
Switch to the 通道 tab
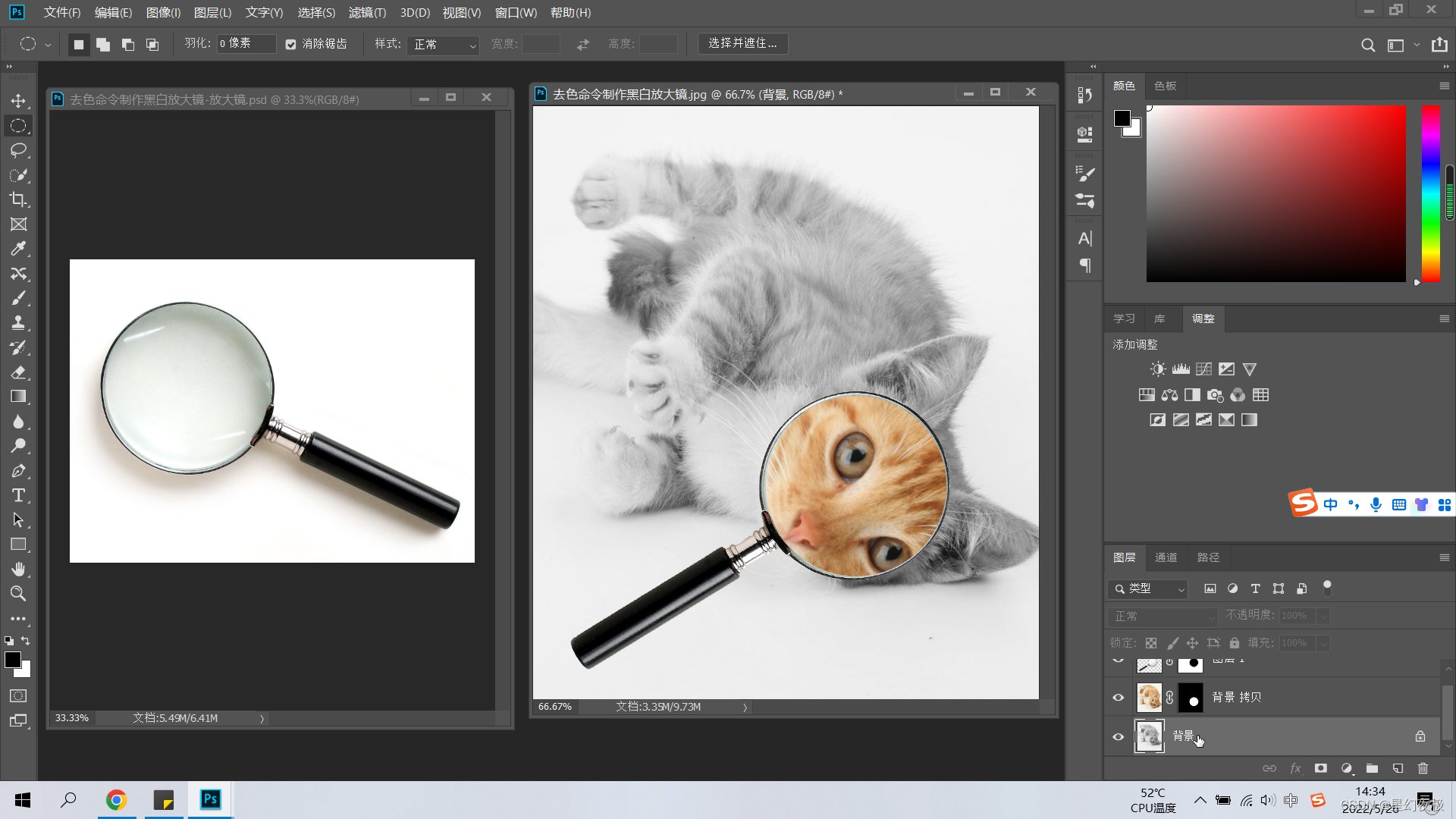click(1166, 557)
